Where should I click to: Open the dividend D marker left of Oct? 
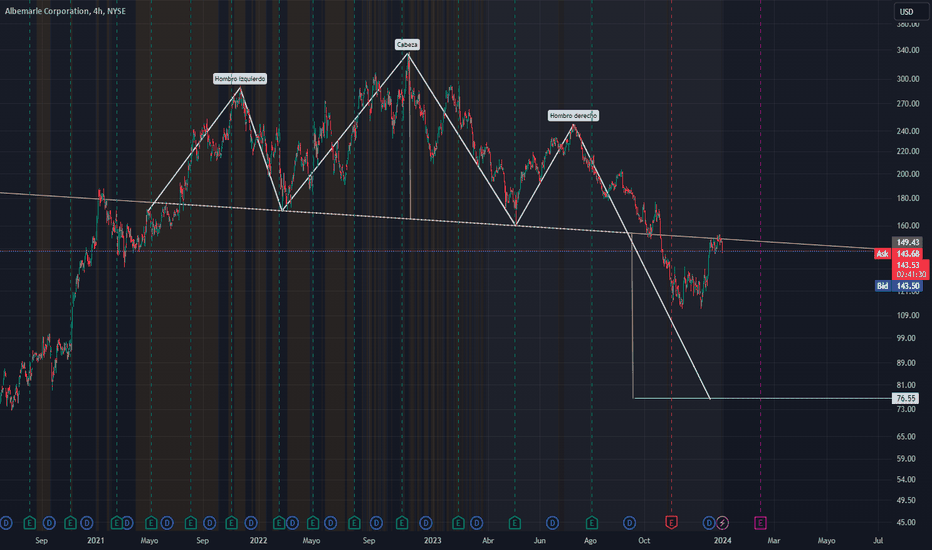coord(629,523)
